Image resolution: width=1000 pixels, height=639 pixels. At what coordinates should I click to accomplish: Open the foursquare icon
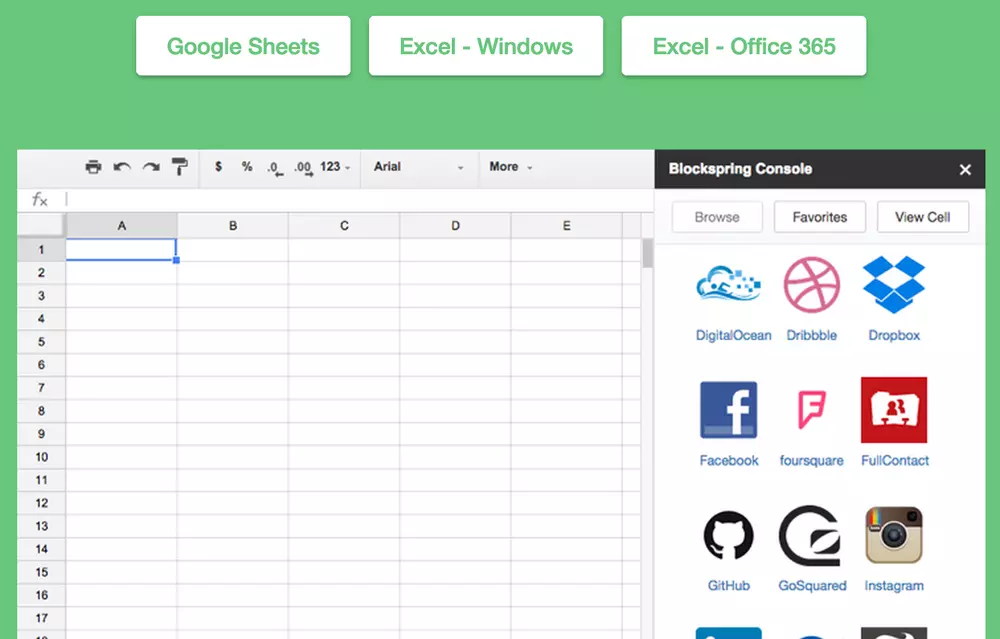point(811,409)
